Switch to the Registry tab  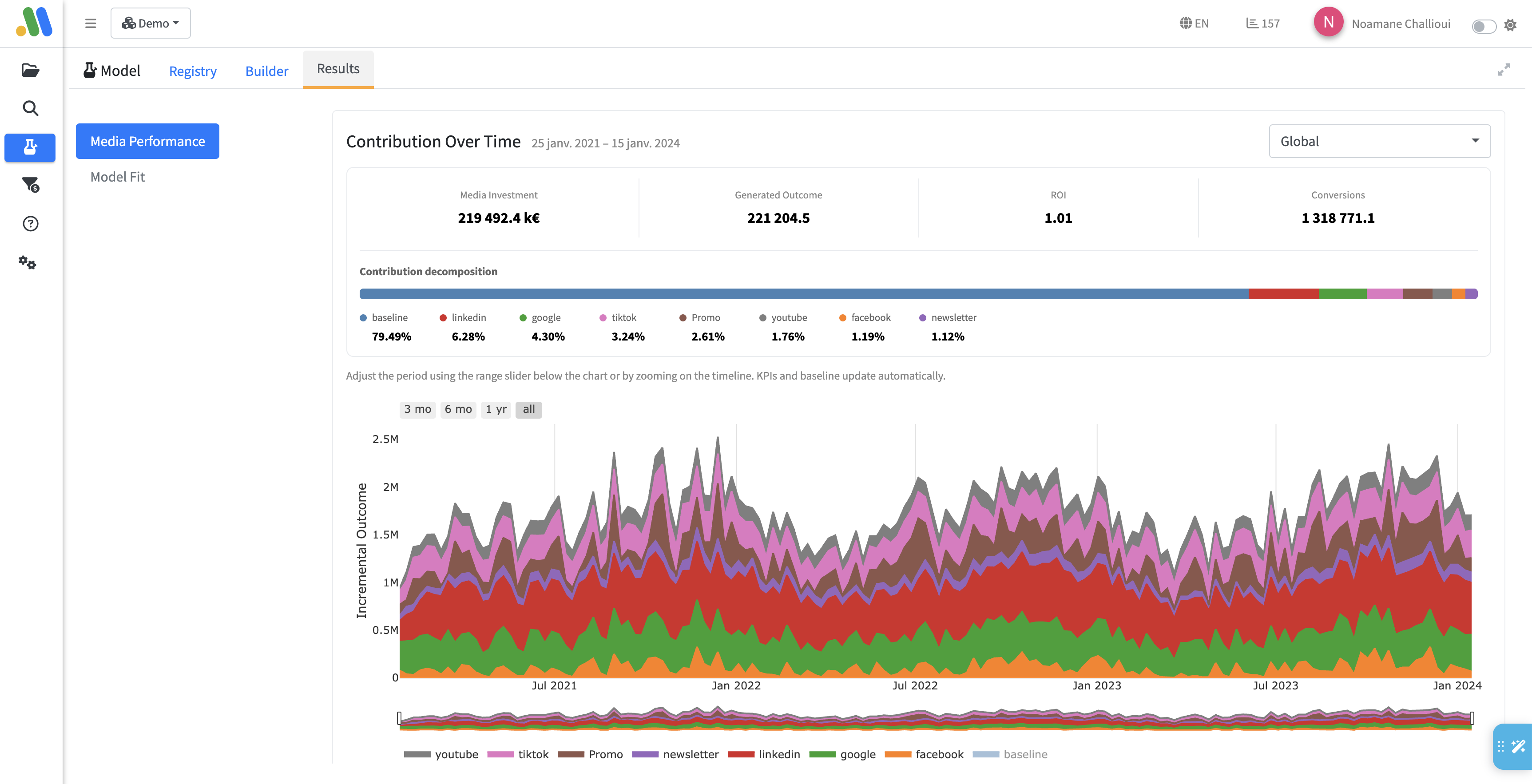click(193, 71)
